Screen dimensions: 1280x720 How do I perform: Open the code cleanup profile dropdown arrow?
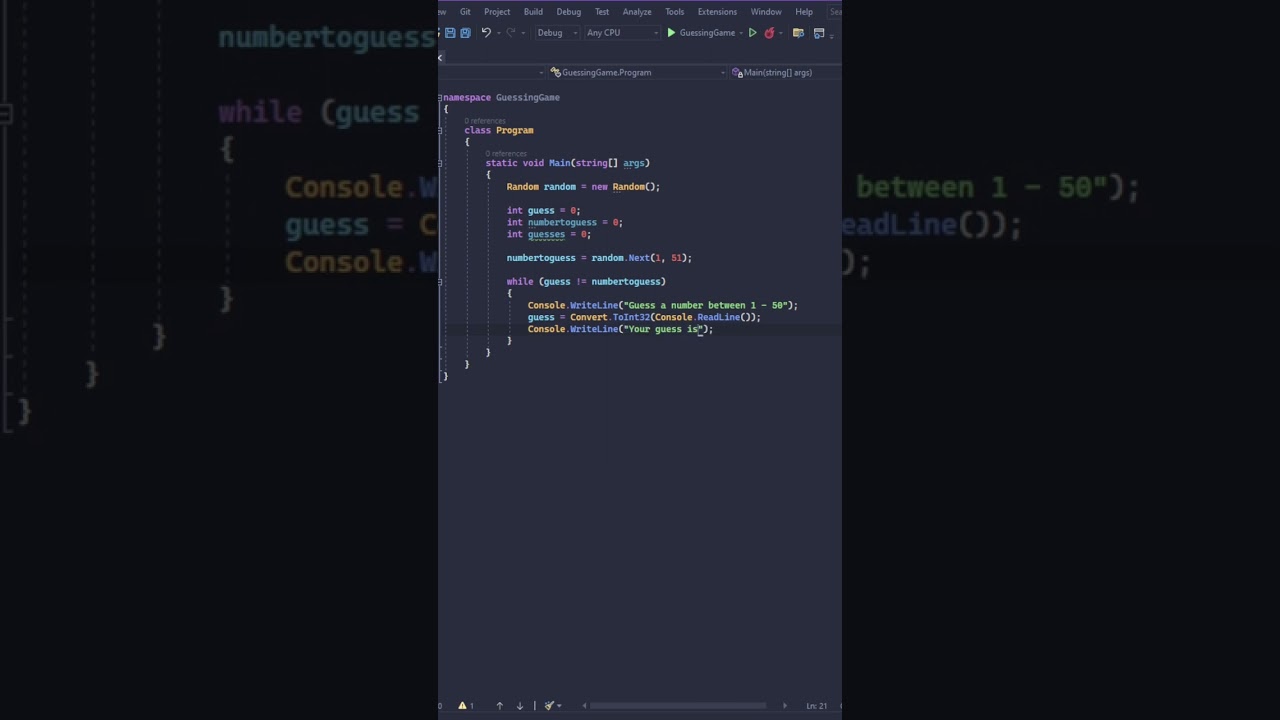[x=559, y=706]
